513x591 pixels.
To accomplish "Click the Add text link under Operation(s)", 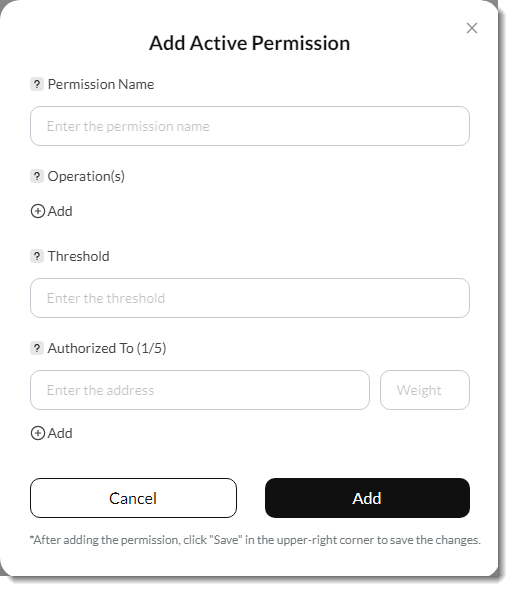I will tap(60, 211).
